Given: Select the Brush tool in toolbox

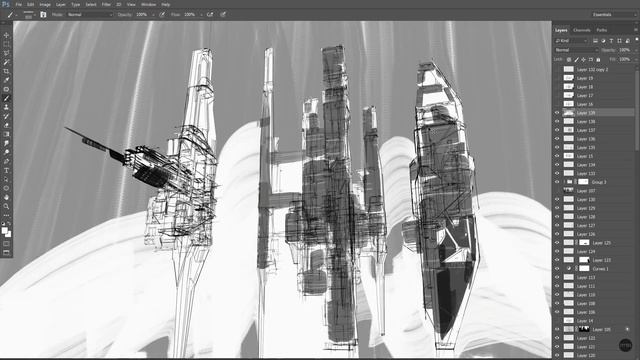Looking at the screenshot, I should click(6, 98).
